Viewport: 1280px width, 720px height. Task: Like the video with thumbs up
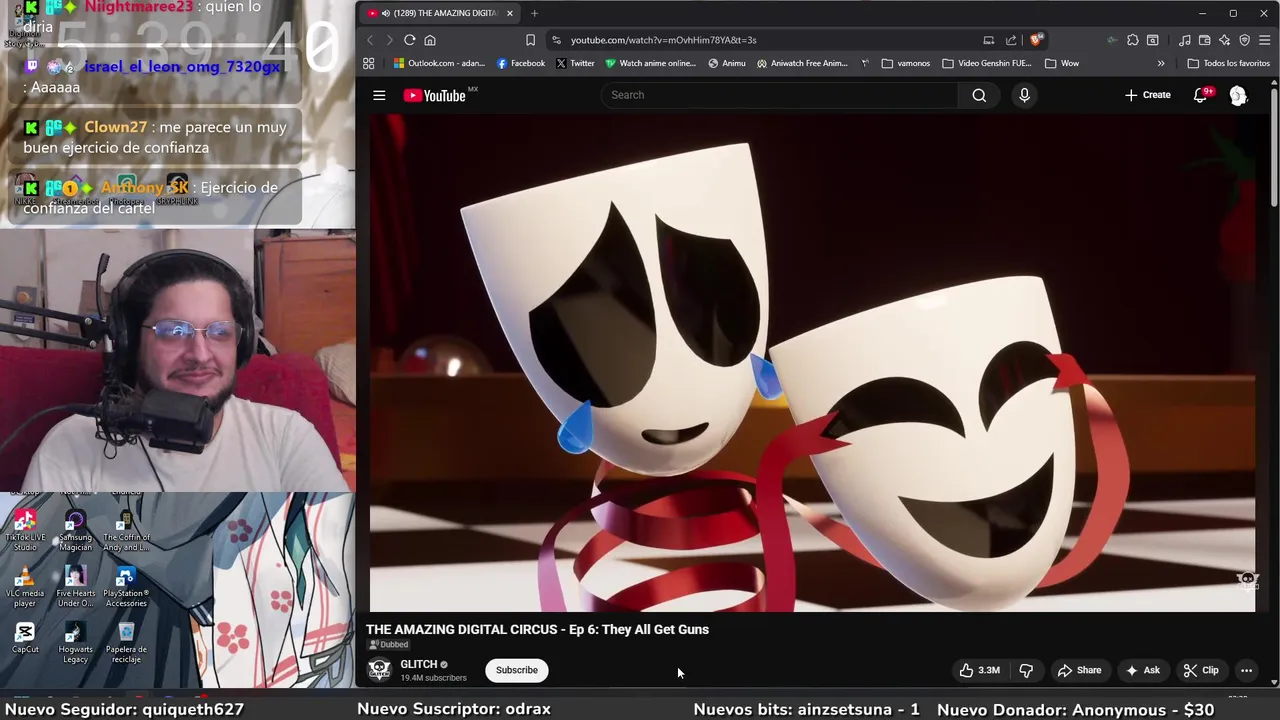980,670
